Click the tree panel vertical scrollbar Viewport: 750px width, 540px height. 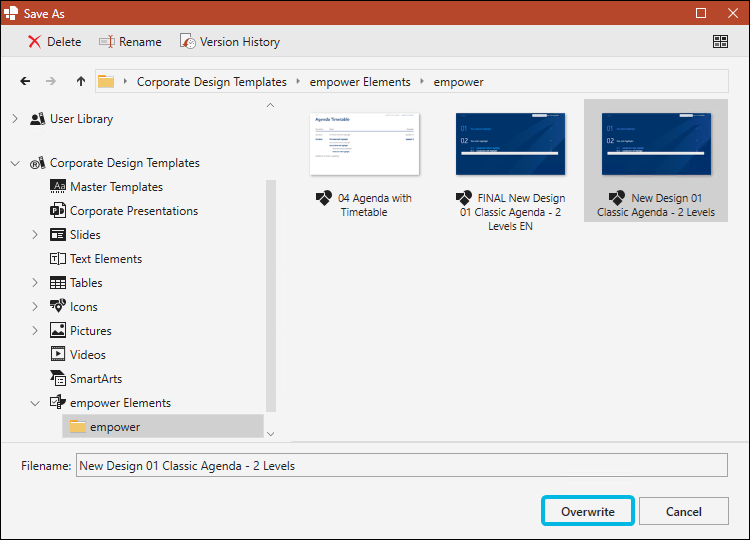(271, 296)
